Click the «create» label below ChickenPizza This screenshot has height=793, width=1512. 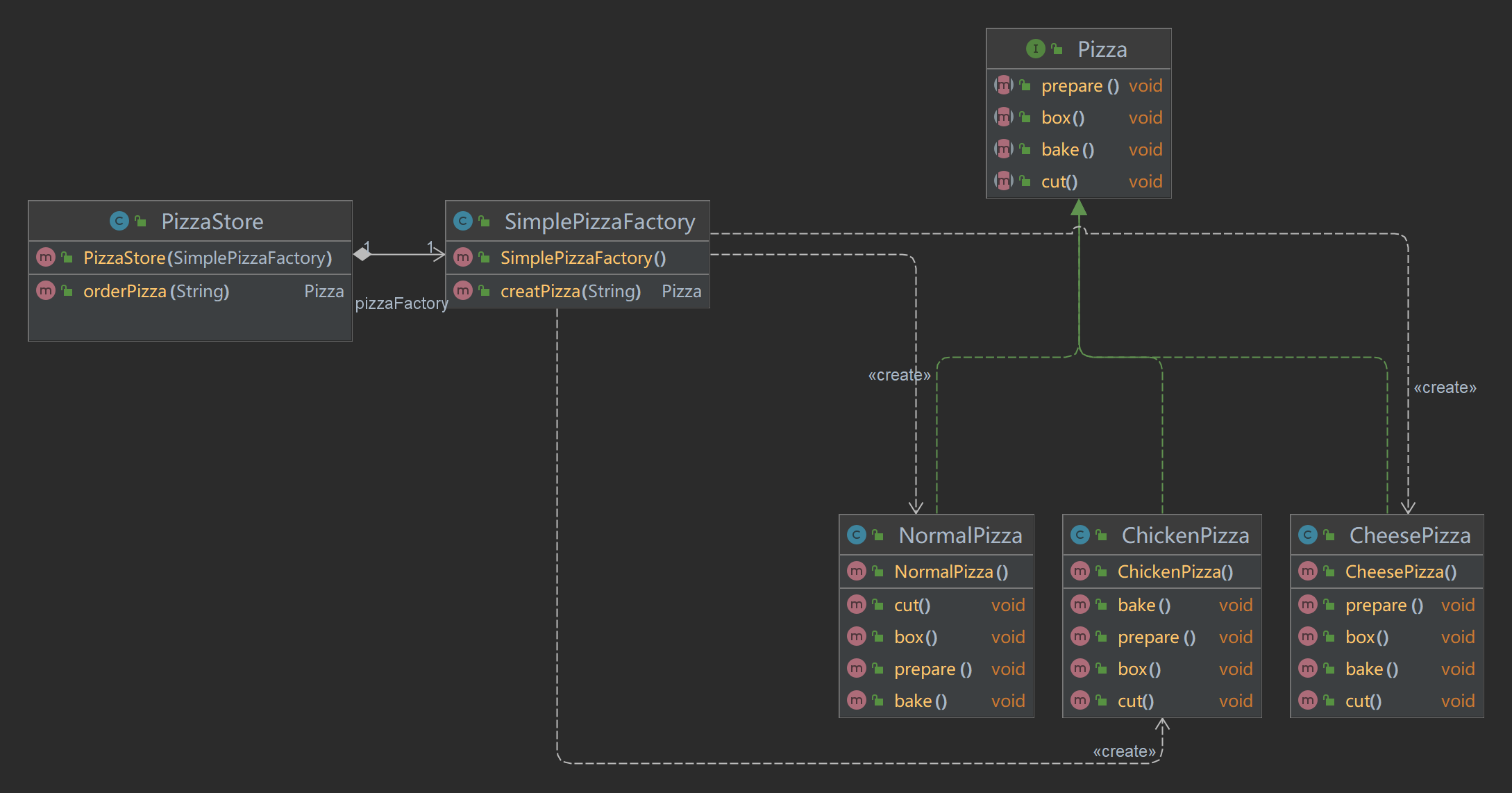point(1124,751)
